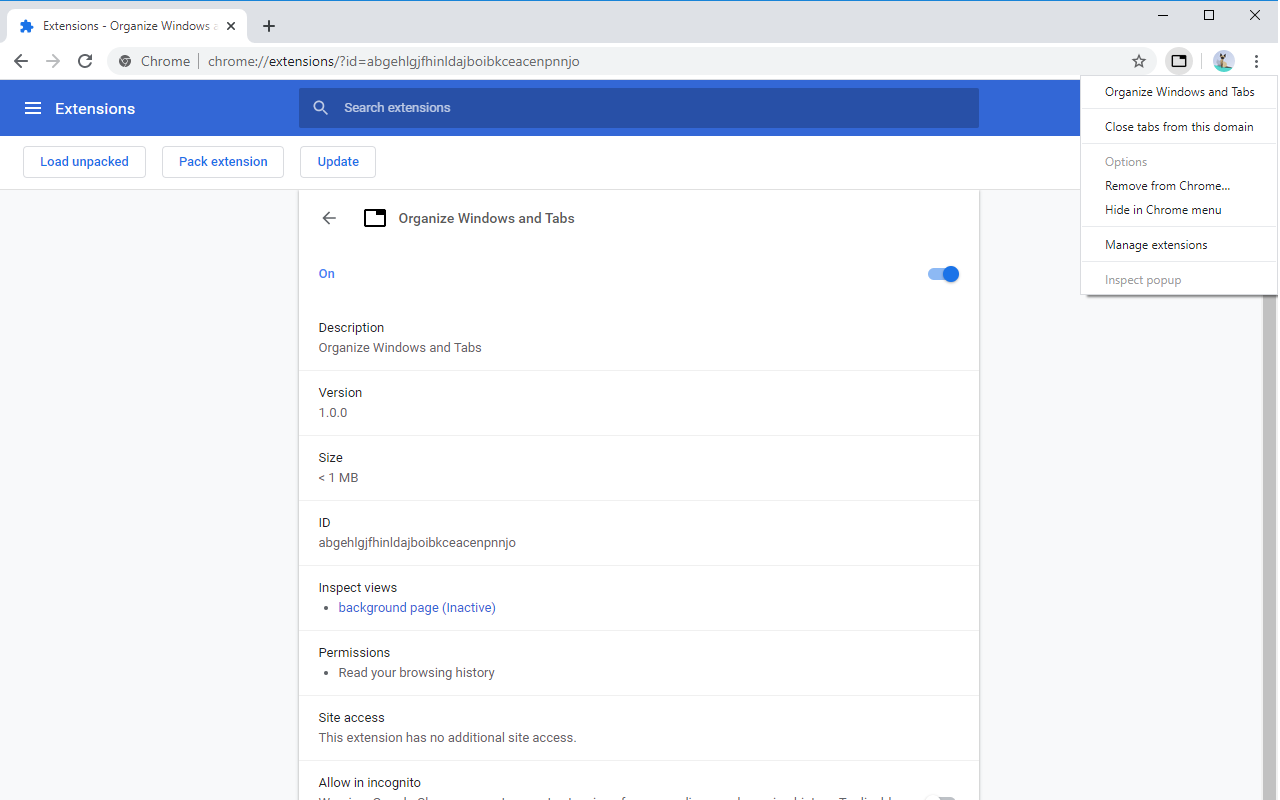Click the Chrome site info icon
Screen dimensions: 1280x800
[x=125, y=61]
